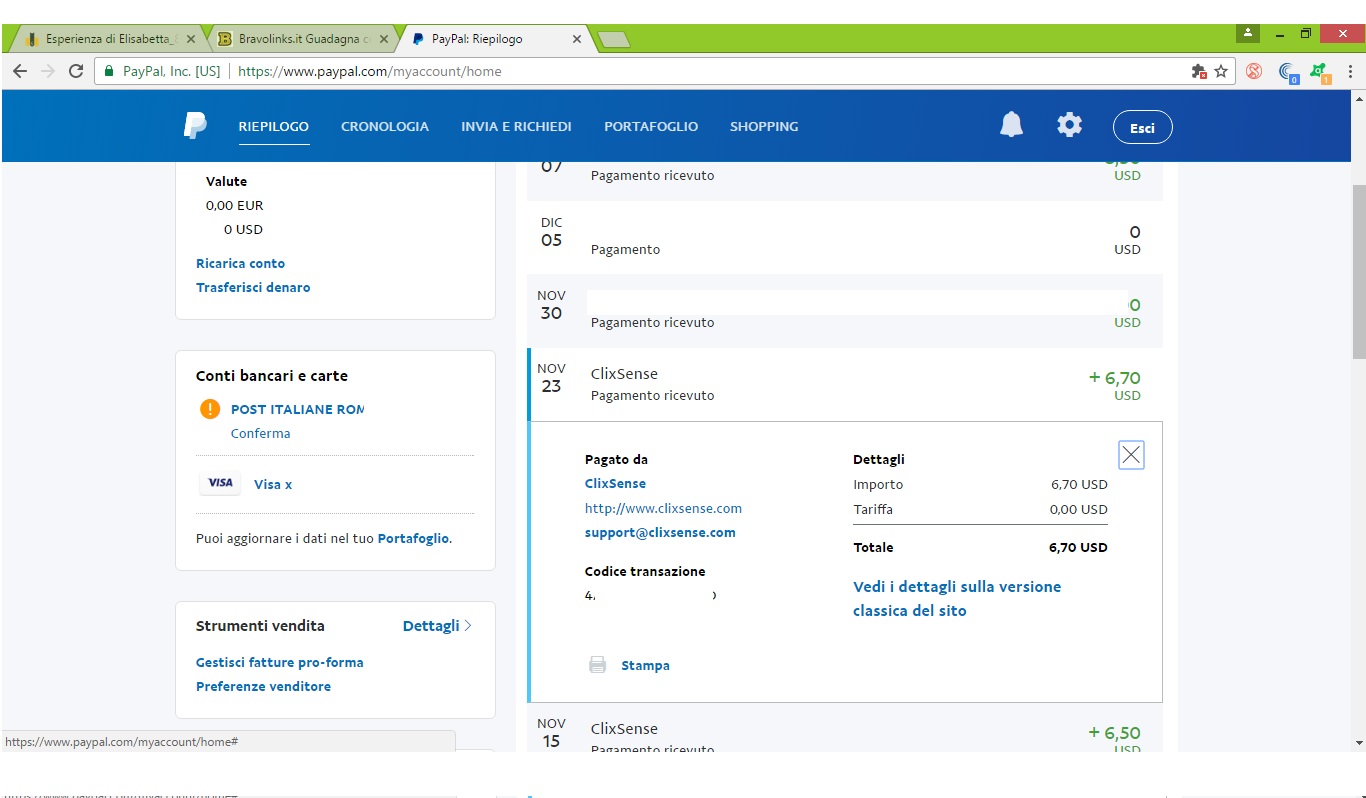
Task: Click the orange warning icon beside Post Italiane
Action: pos(209,409)
